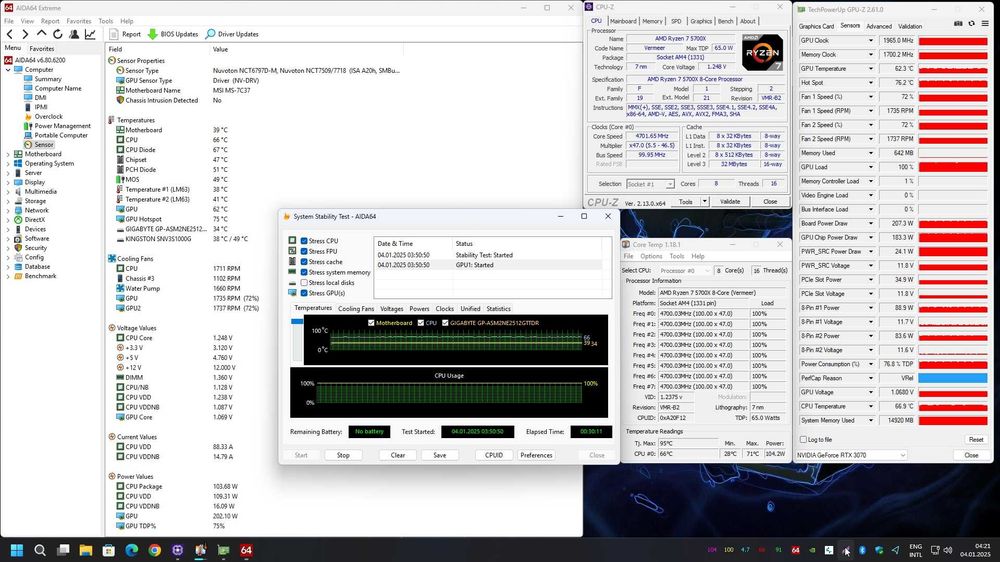The image size is (1000, 562).
Task: Stop the system stability test
Action: [343, 455]
